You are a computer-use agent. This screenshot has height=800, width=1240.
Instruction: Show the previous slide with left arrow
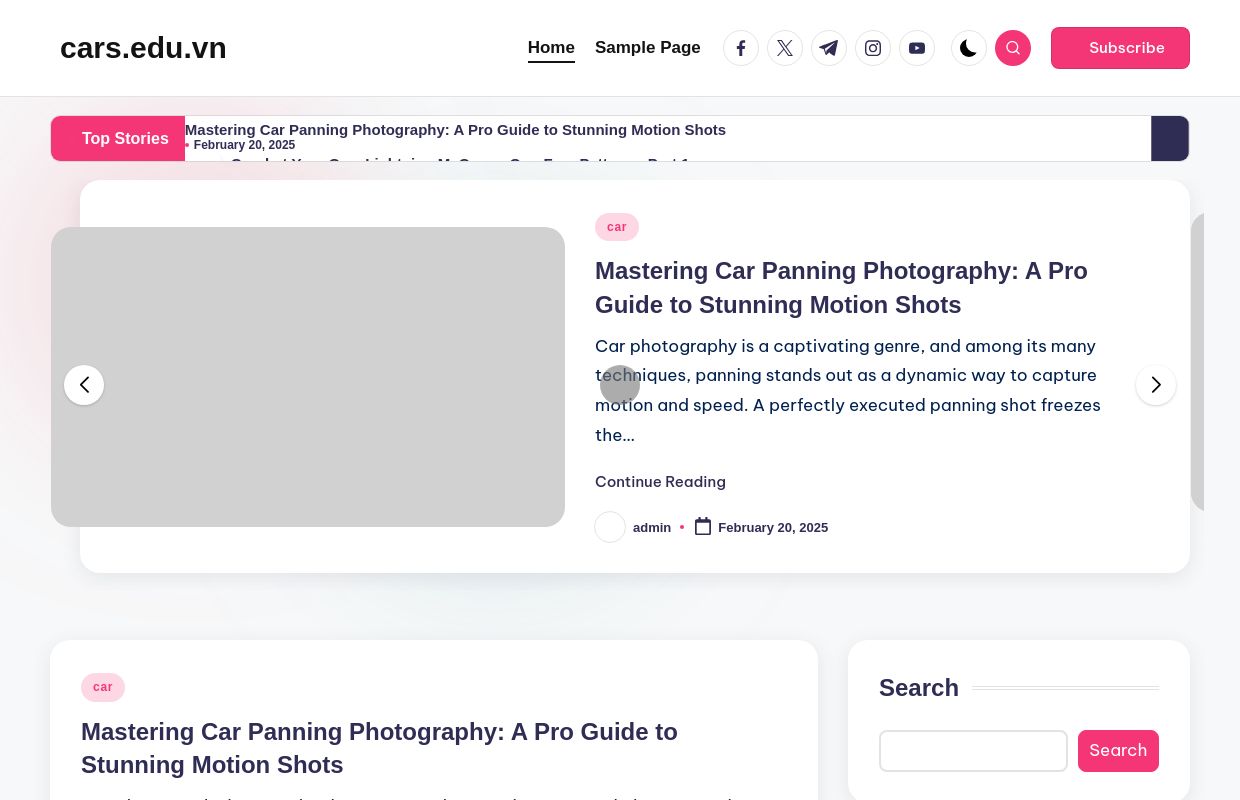pos(84,385)
